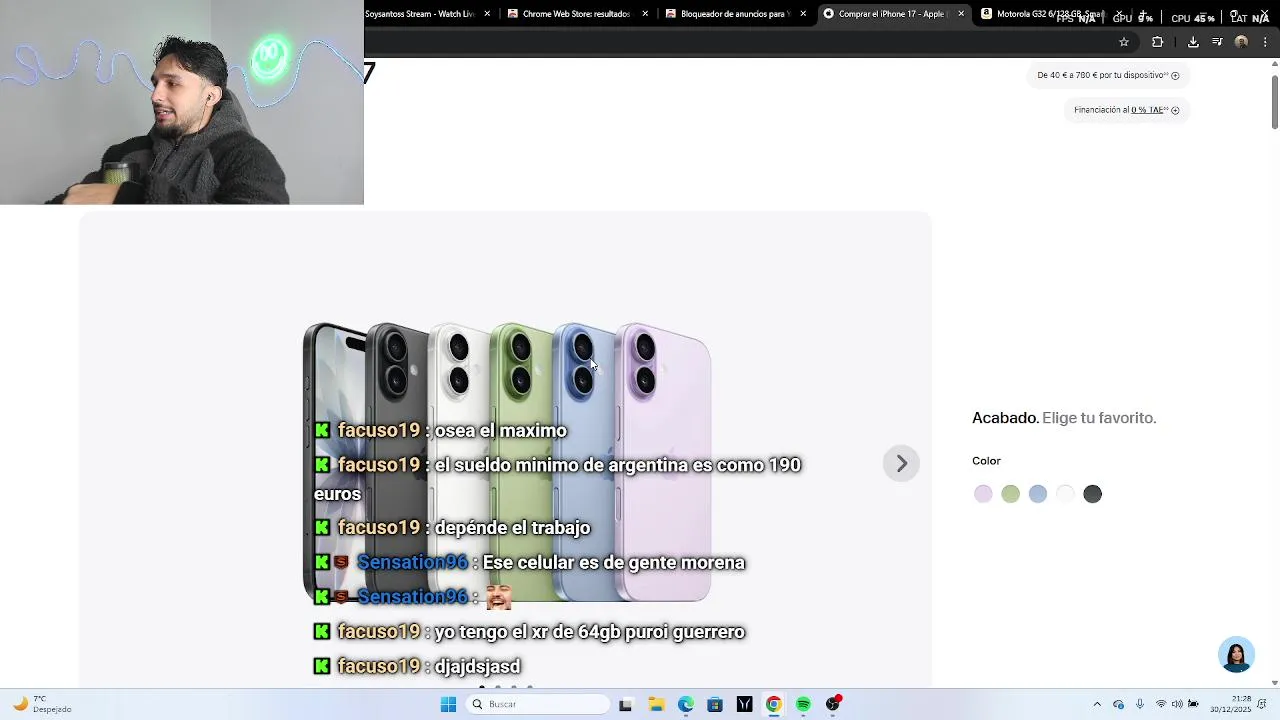Open weather widget showing 7°C Despejado
The width and height of the screenshot is (1280, 720).
[42, 704]
